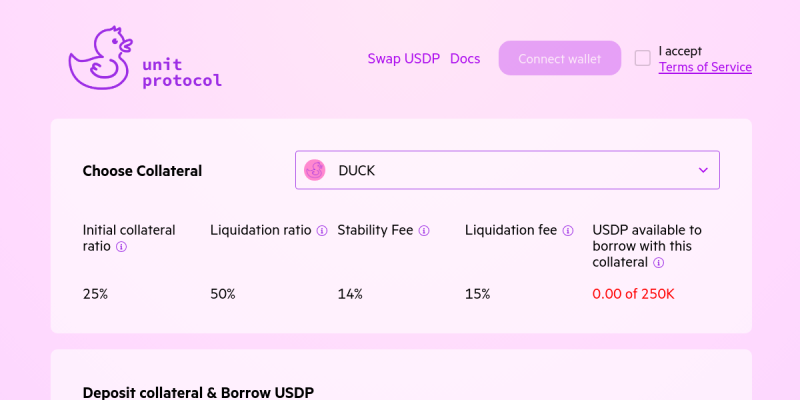The image size is (800, 400).
Task: Tick the I accept checkbox
Action: tap(642, 58)
